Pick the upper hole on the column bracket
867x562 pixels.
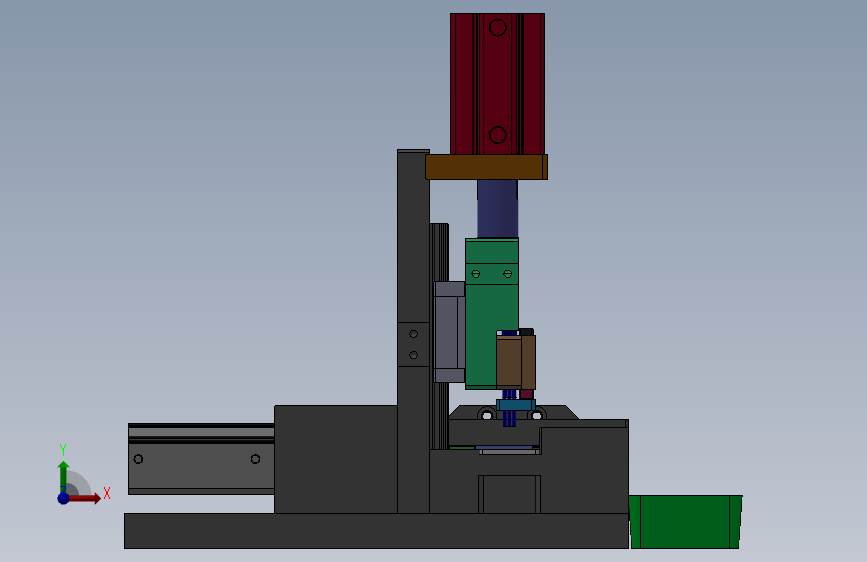(413, 334)
